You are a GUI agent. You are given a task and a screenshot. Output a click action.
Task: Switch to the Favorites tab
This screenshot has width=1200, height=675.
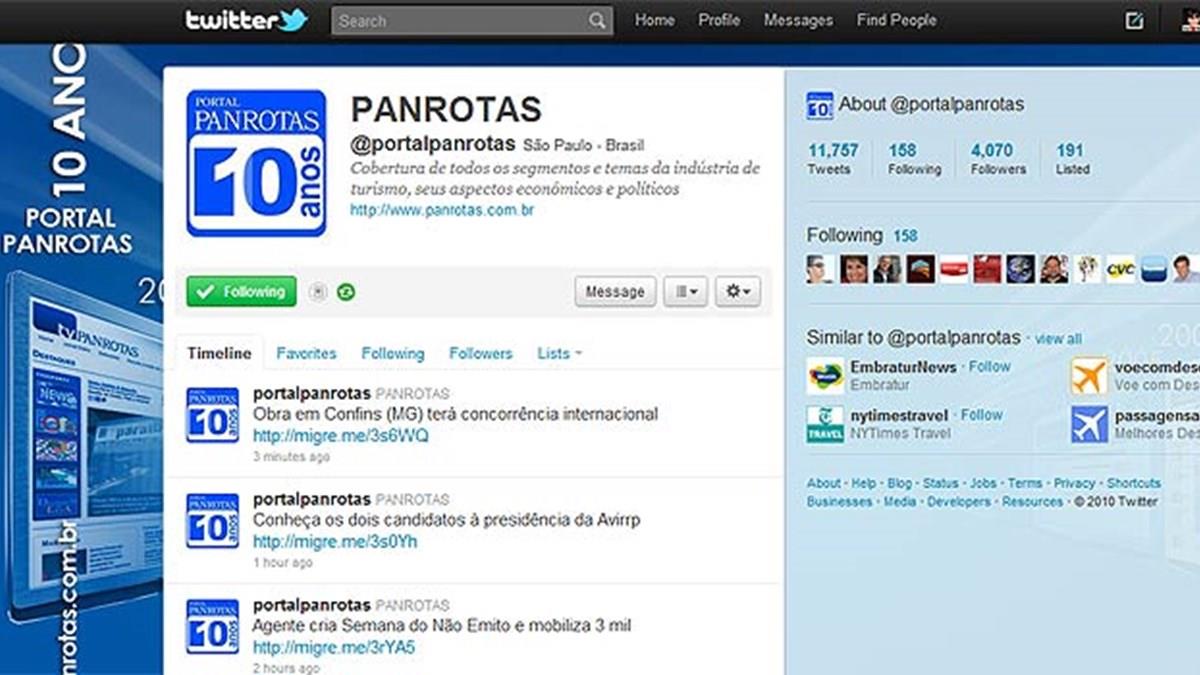(x=306, y=353)
